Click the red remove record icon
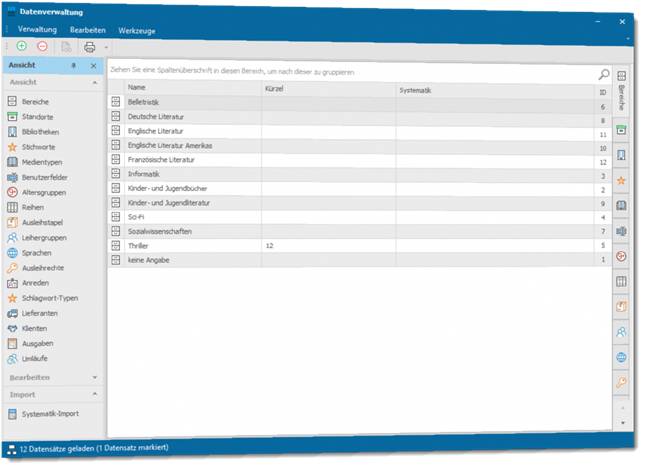Image resolution: width=669 pixels, height=471 pixels. [42, 46]
